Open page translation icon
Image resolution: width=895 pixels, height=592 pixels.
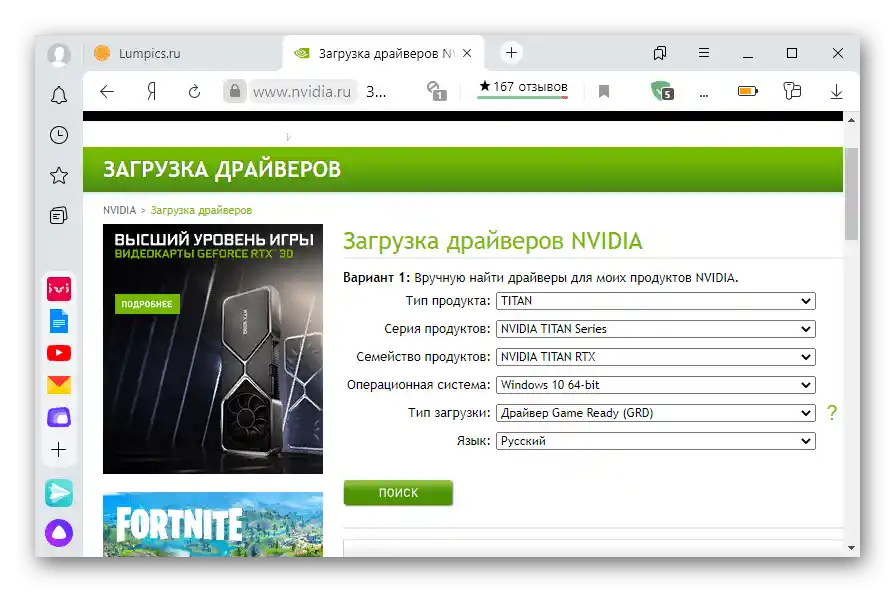coord(437,91)
